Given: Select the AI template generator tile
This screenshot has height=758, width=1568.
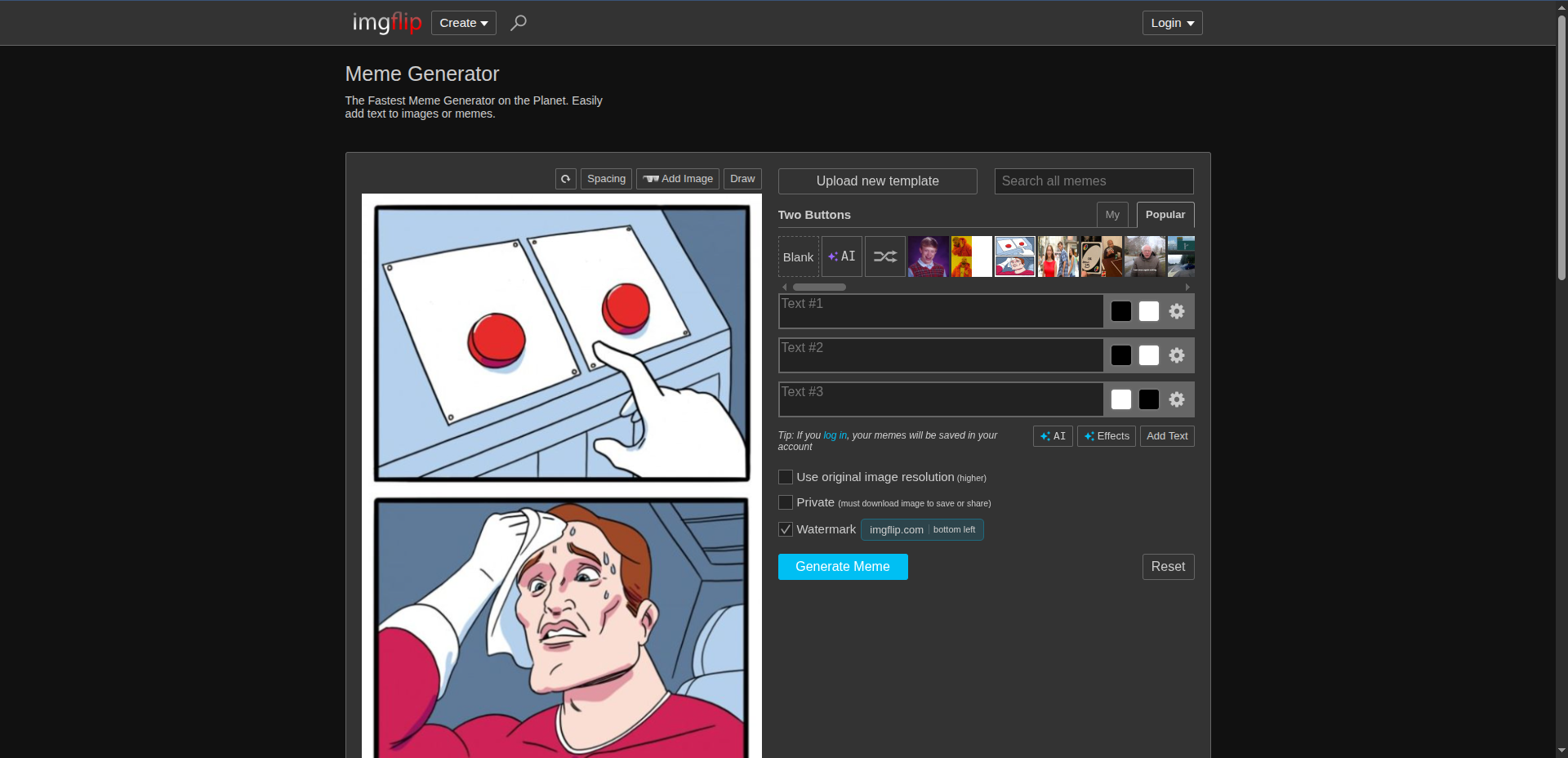Looking at the screenshot, I should 842,256.
